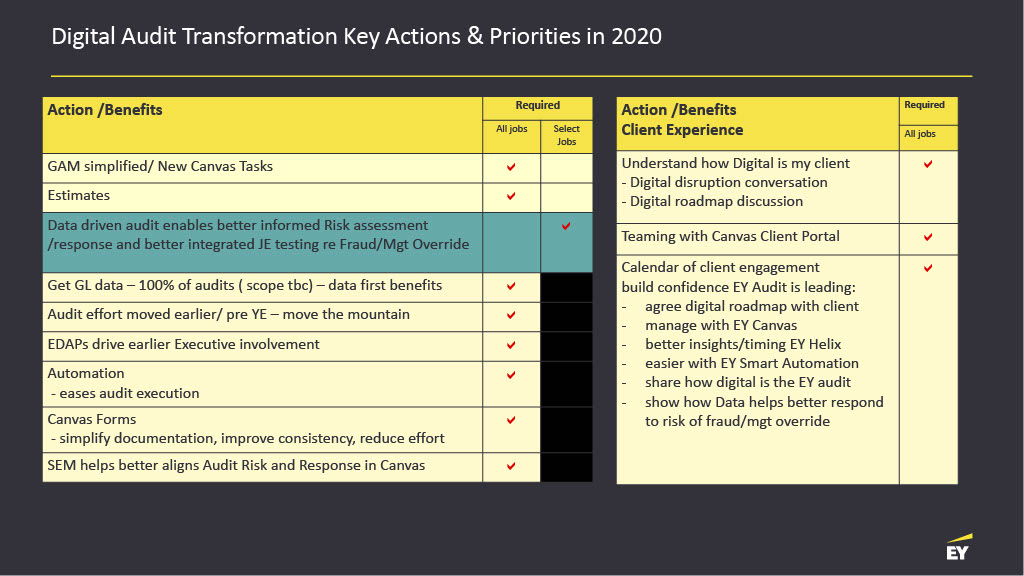Click the All jobs header in left table

tap(511, 129)
